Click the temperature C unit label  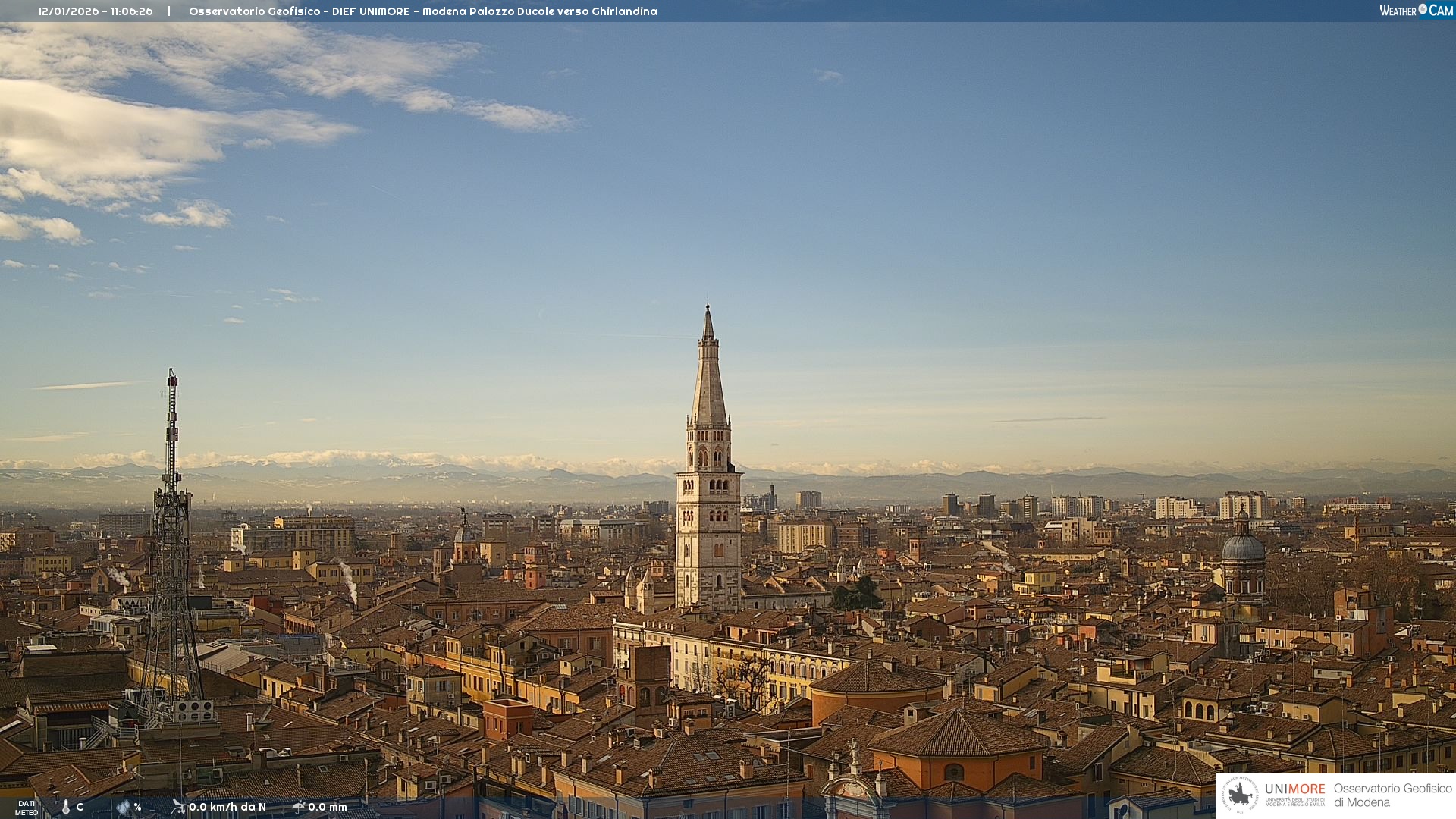tap(80, 807)
